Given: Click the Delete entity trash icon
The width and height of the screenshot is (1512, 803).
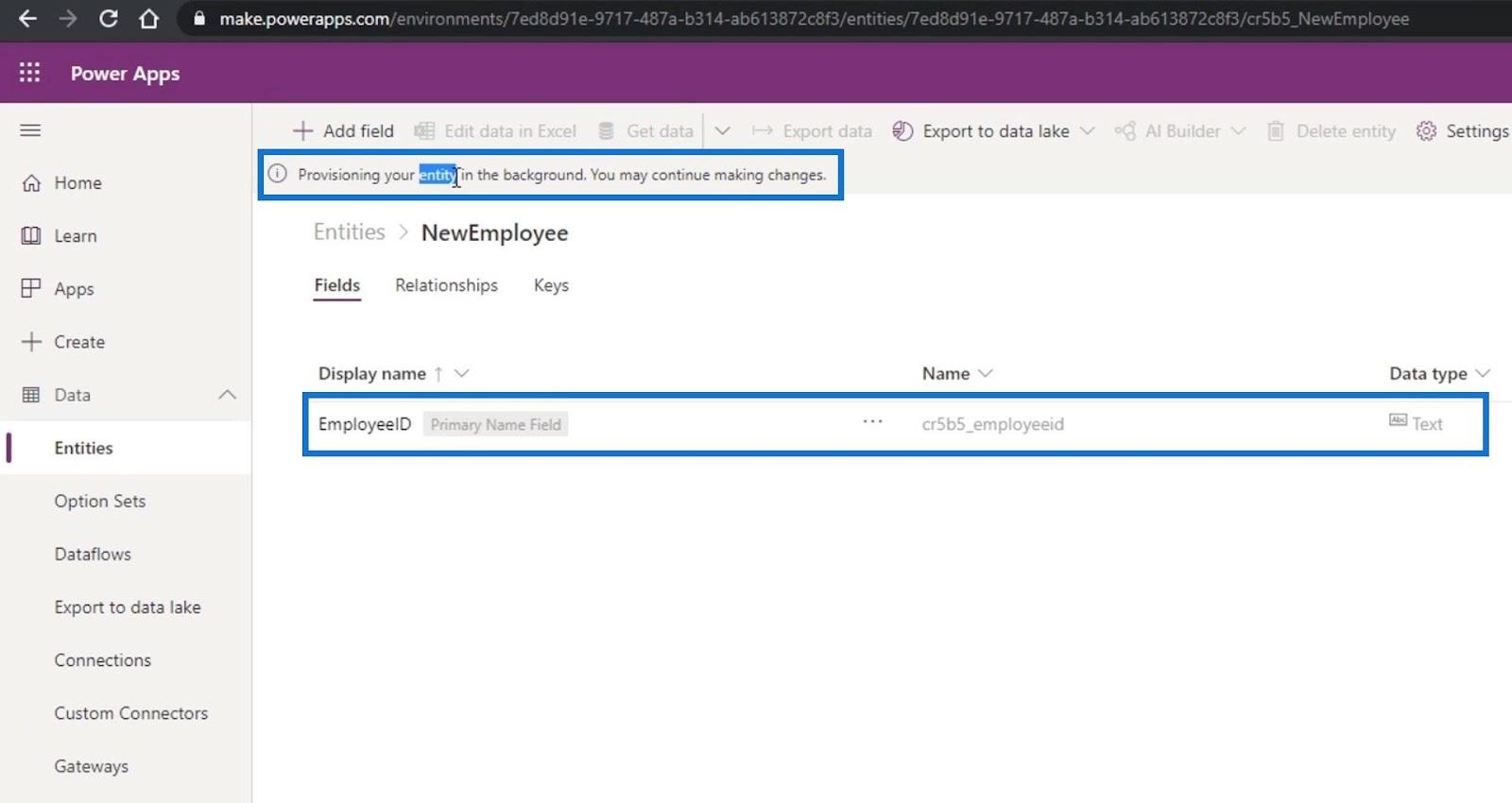Looking at the screenshot, I should pyautogui.click(x=1276, y=130).
